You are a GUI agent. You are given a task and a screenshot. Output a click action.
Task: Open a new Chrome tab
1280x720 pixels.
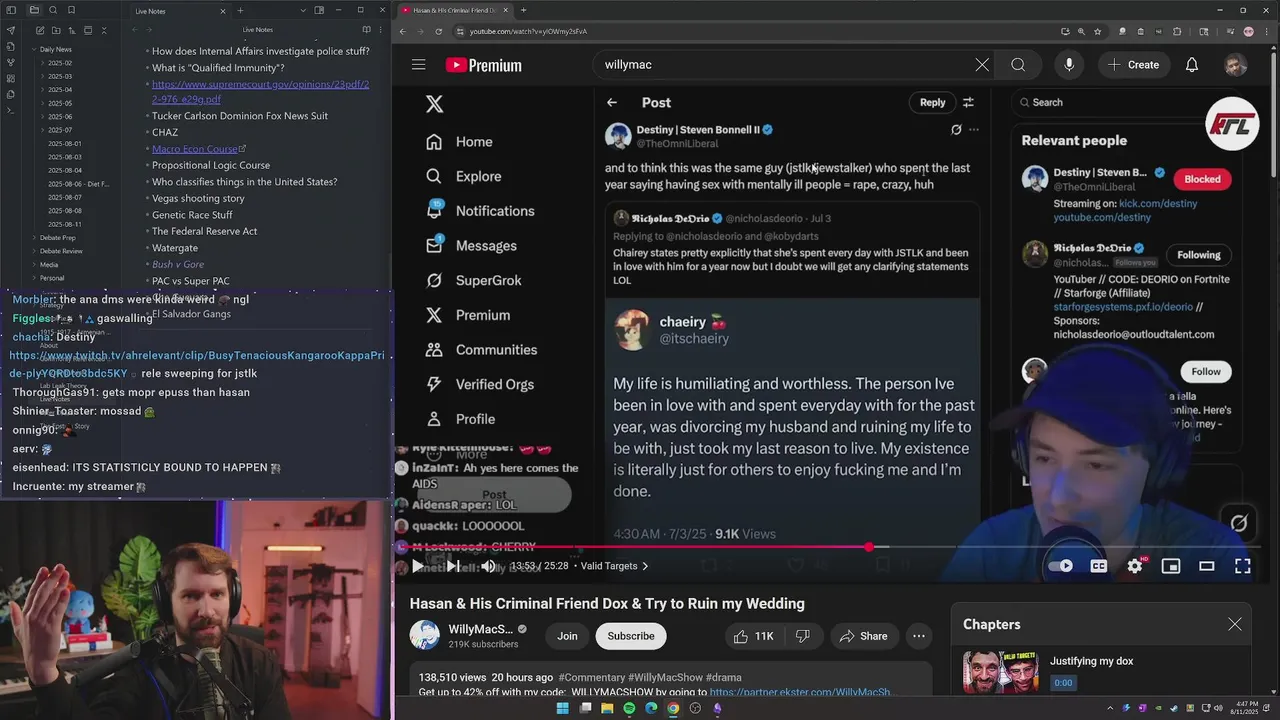pyautogui.click(x=523, y=10)
